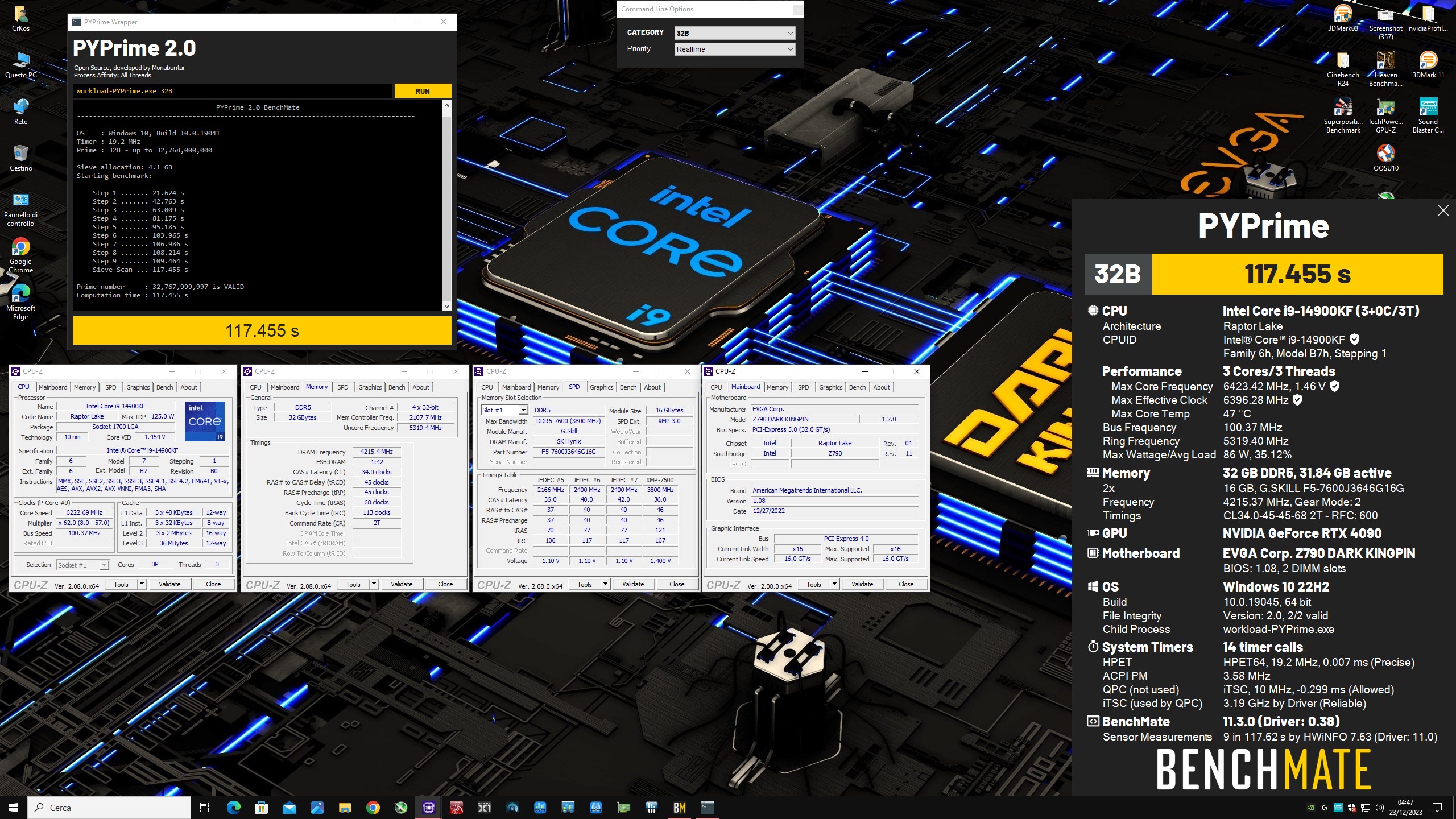Expand Tools arrow in the CPU-Z SPD window
The width and height of the screenshot is (1456, 819).
pyautogui.click(x=605, y=584)
